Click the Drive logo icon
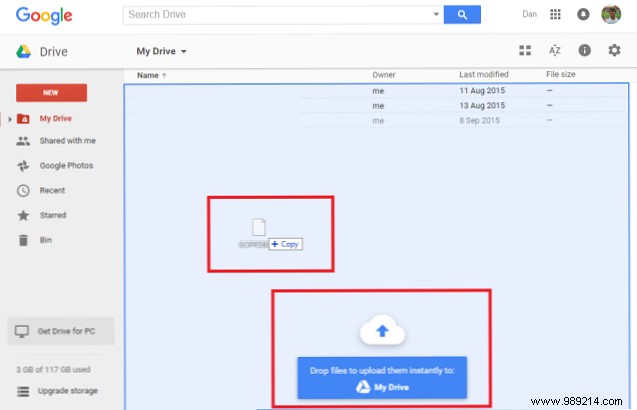 24,52
